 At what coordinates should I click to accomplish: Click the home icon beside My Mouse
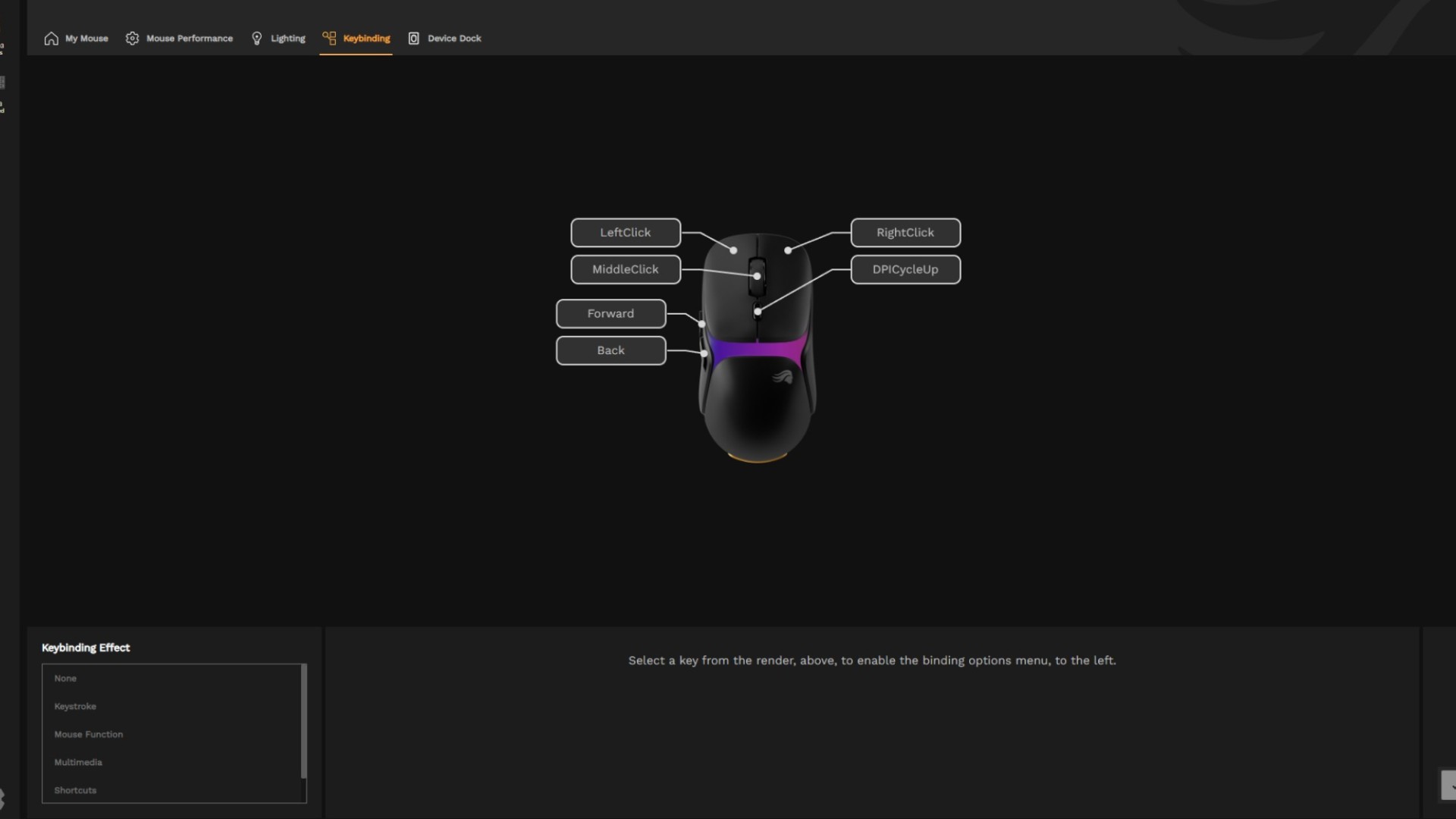coord(51,38)
